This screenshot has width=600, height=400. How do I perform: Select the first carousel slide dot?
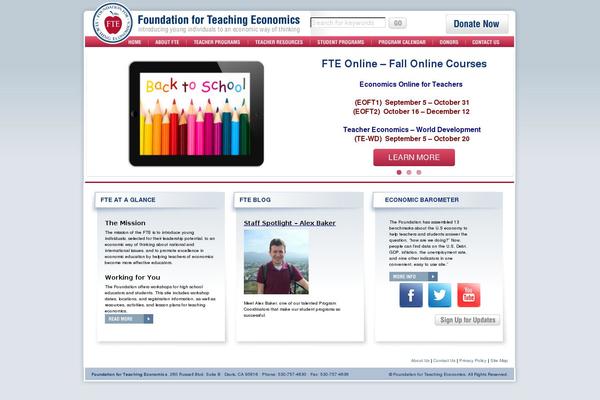[x=399, y=172]
